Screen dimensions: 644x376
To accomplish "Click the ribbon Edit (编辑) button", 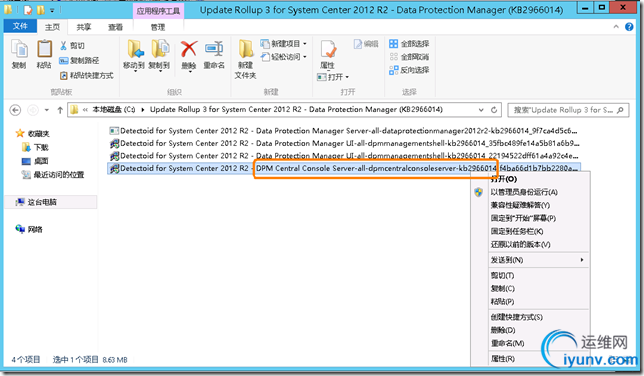I will (x=366, y=44).
